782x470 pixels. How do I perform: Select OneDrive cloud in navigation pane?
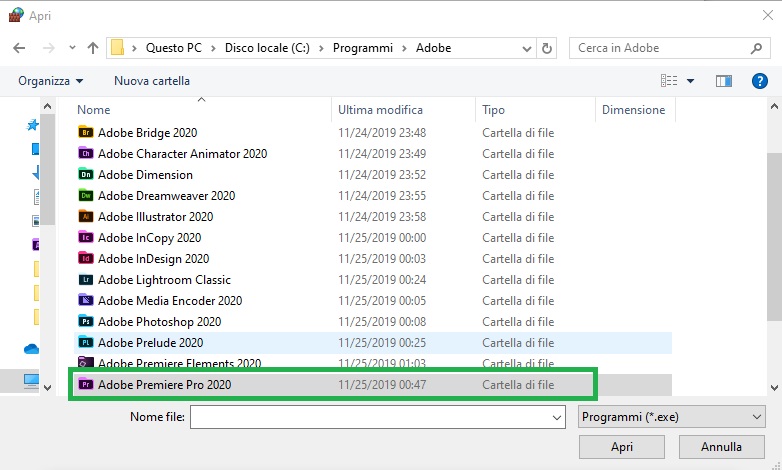[32, 349]
